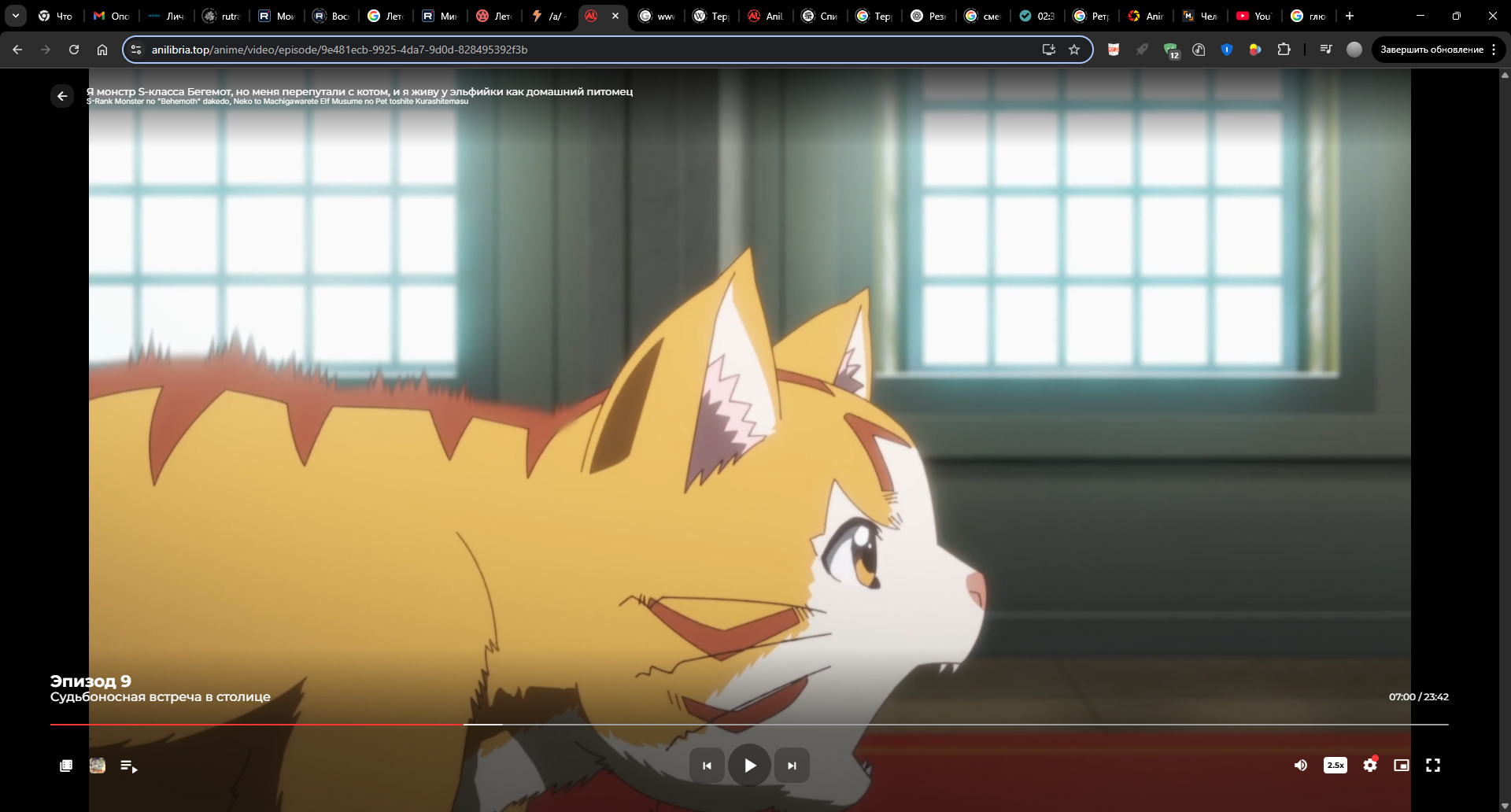Open the blue shield extension
The height and width of the screenshot is (812, 1511).
pyautogui.click(x=1227, y=50)
